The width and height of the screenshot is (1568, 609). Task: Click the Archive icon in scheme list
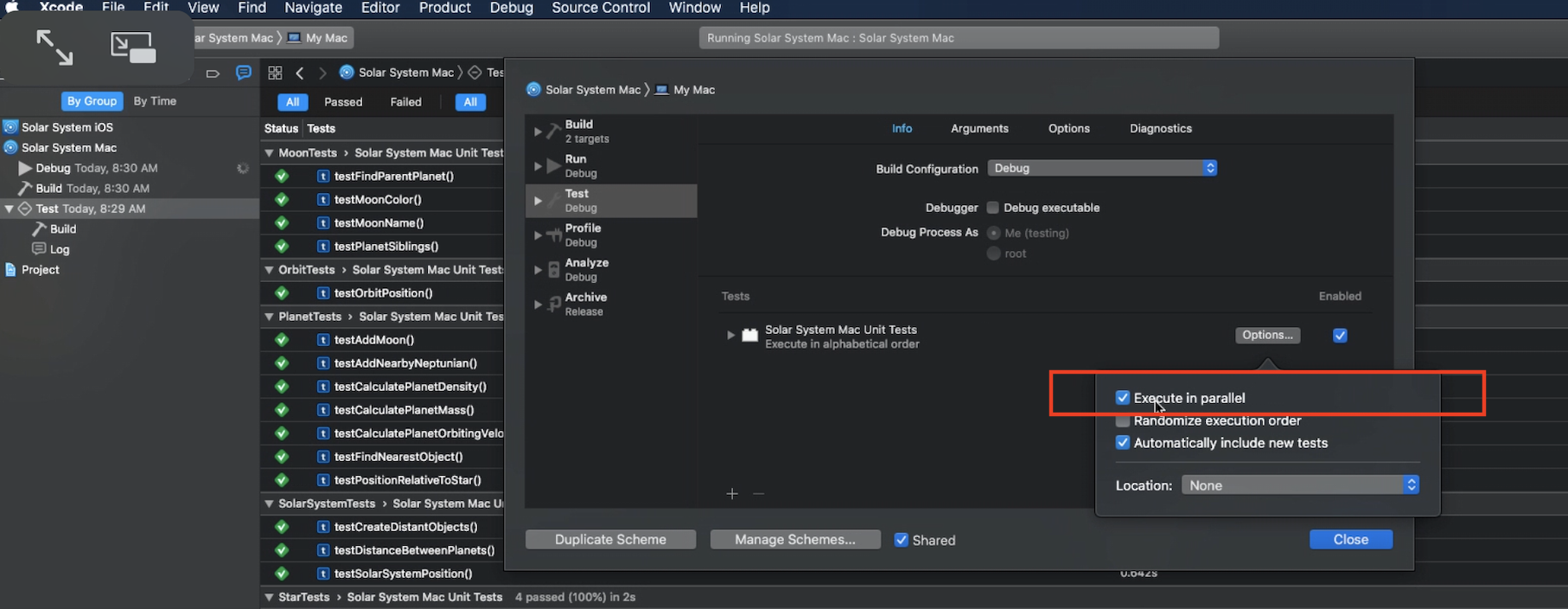[x=553, y=304]
